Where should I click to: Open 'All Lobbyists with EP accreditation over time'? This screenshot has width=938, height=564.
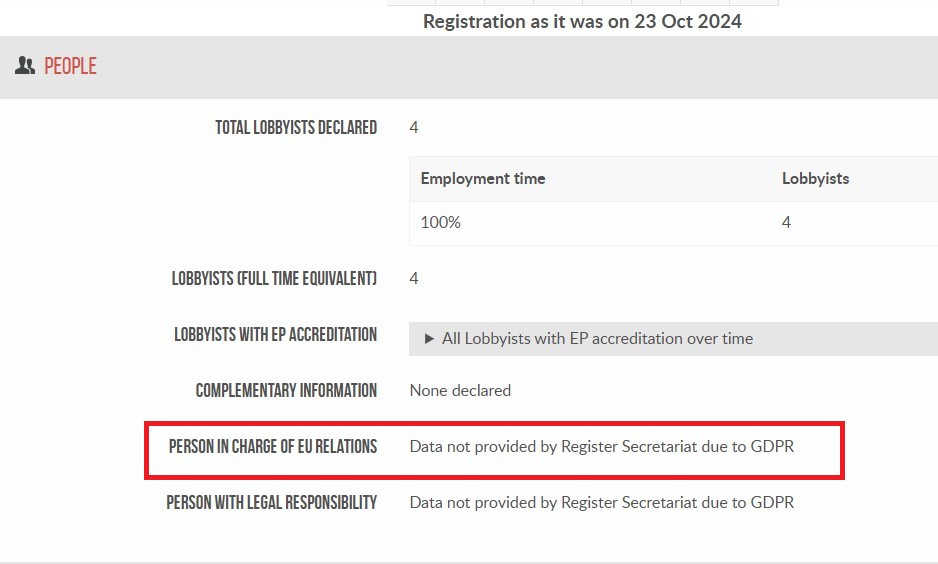click(597, 339)
